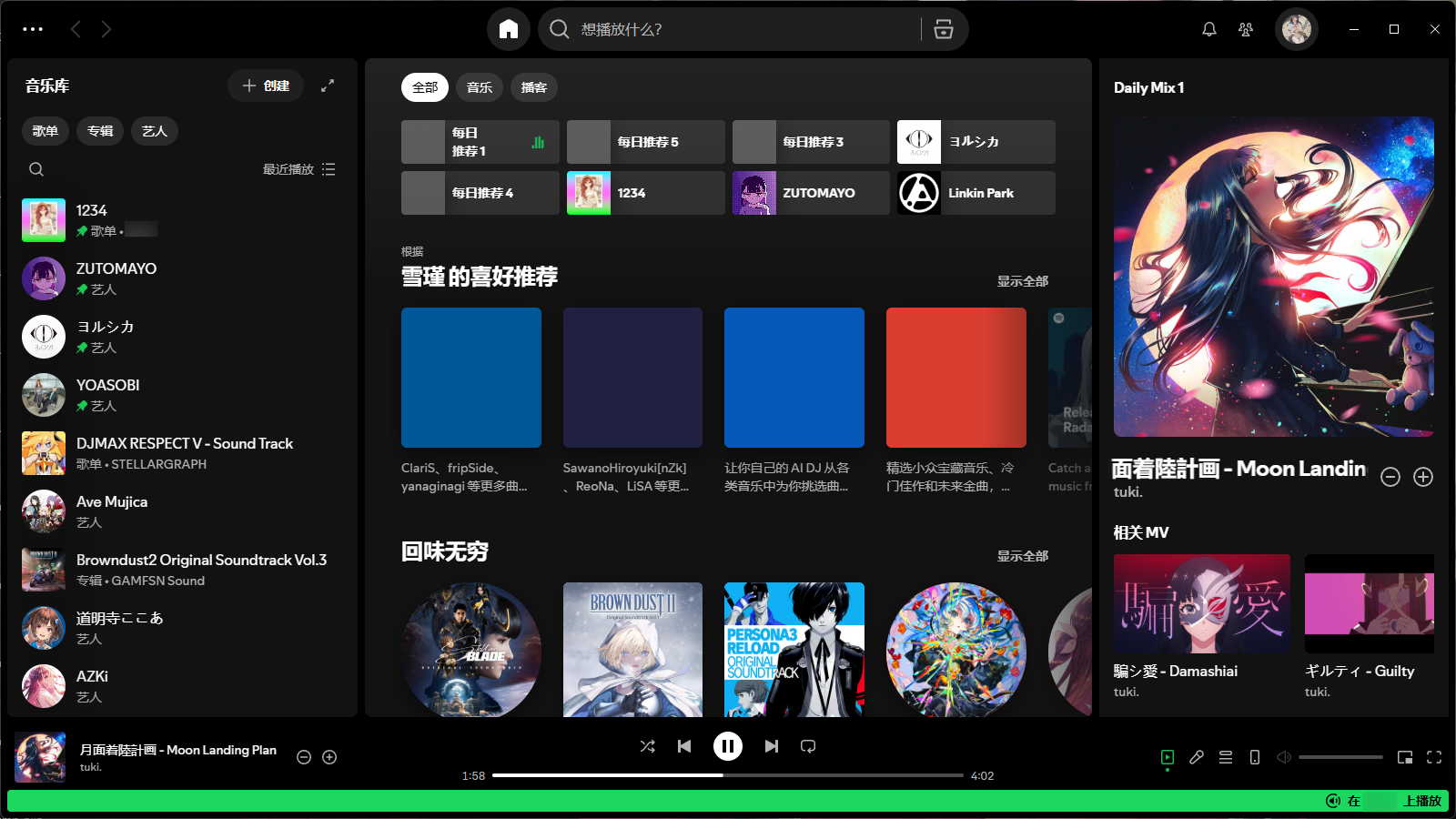Expand the music library panel
The image size is (1456, 819).
[328, 86]
